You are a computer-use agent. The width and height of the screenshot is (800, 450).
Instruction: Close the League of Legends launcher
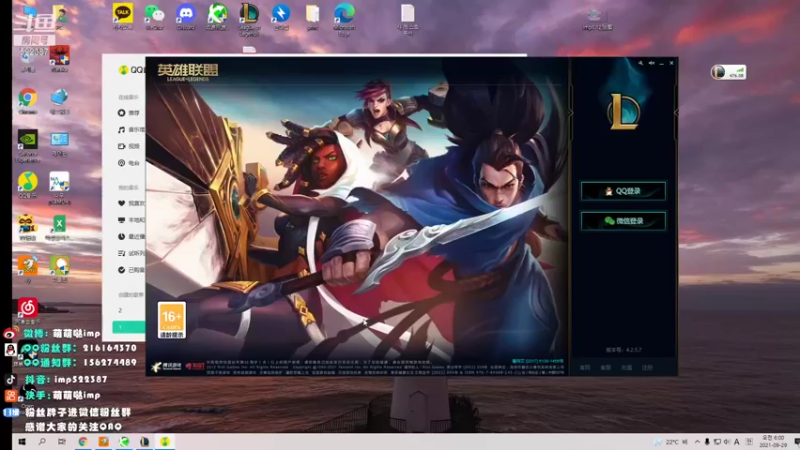click(x=671, y=63)
